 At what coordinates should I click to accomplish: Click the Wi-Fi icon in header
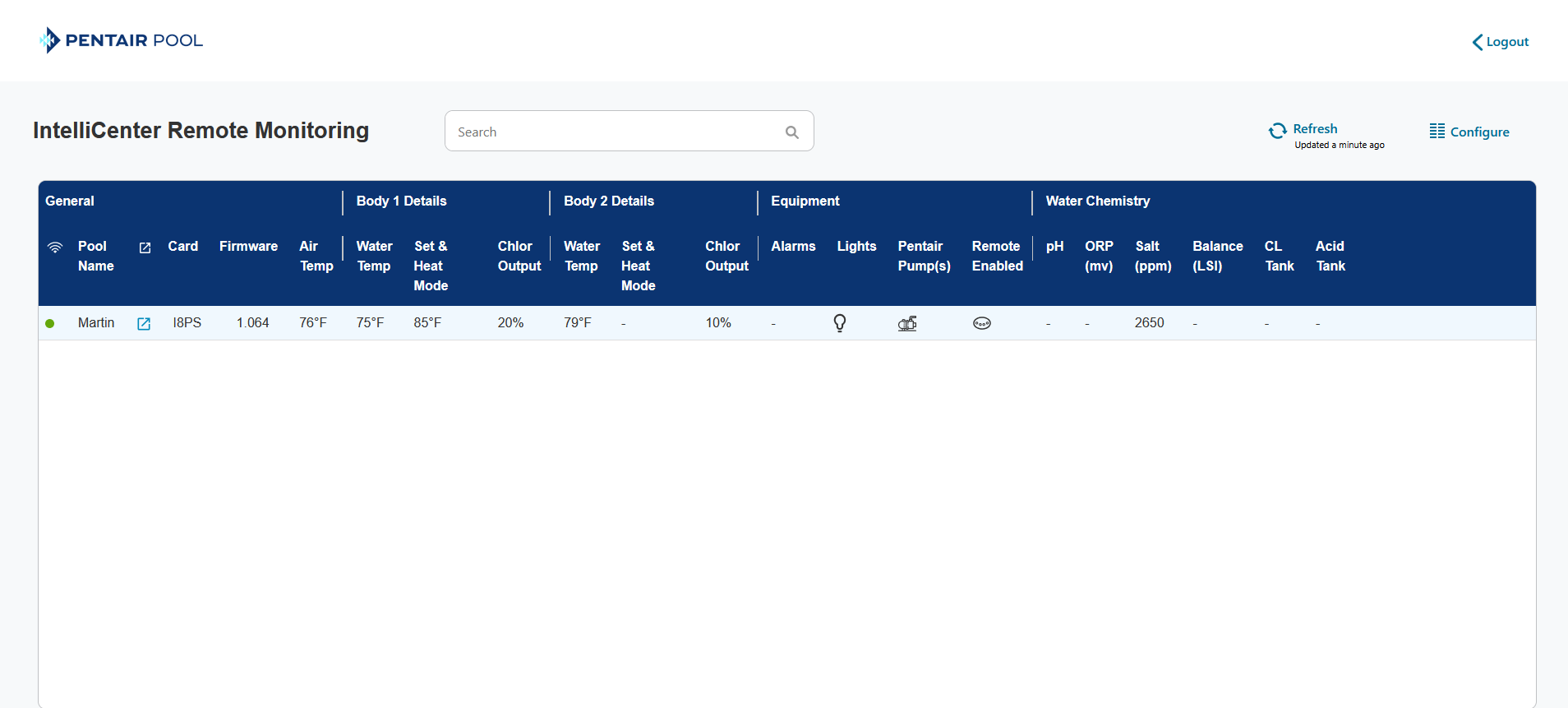(x=55, y=248)
